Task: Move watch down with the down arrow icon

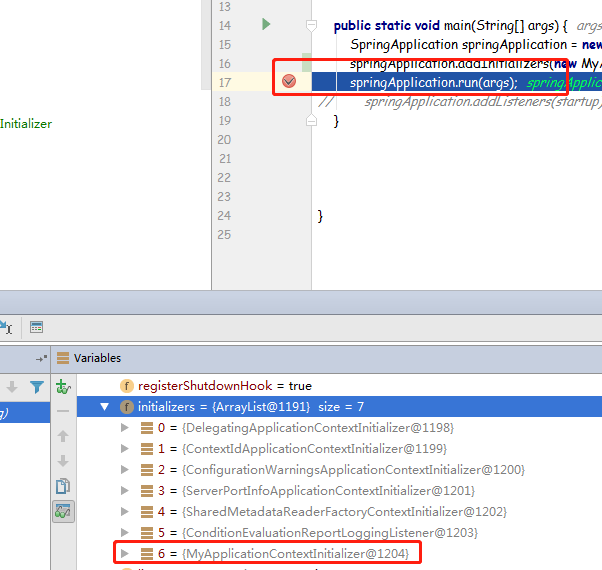Action: [x=63, y=461]
